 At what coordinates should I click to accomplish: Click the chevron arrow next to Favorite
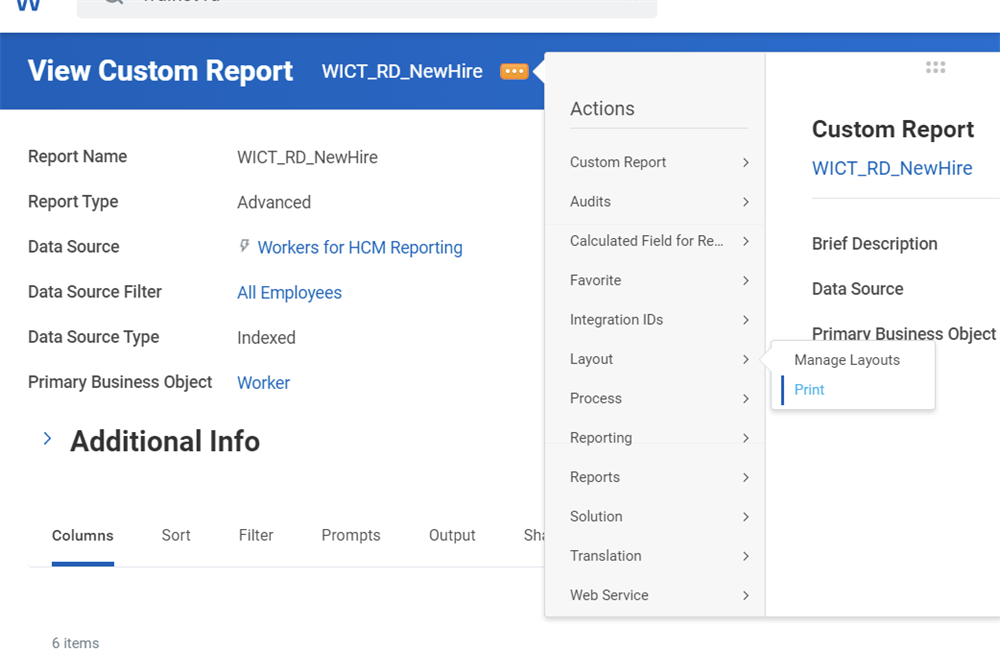(746, 281)
